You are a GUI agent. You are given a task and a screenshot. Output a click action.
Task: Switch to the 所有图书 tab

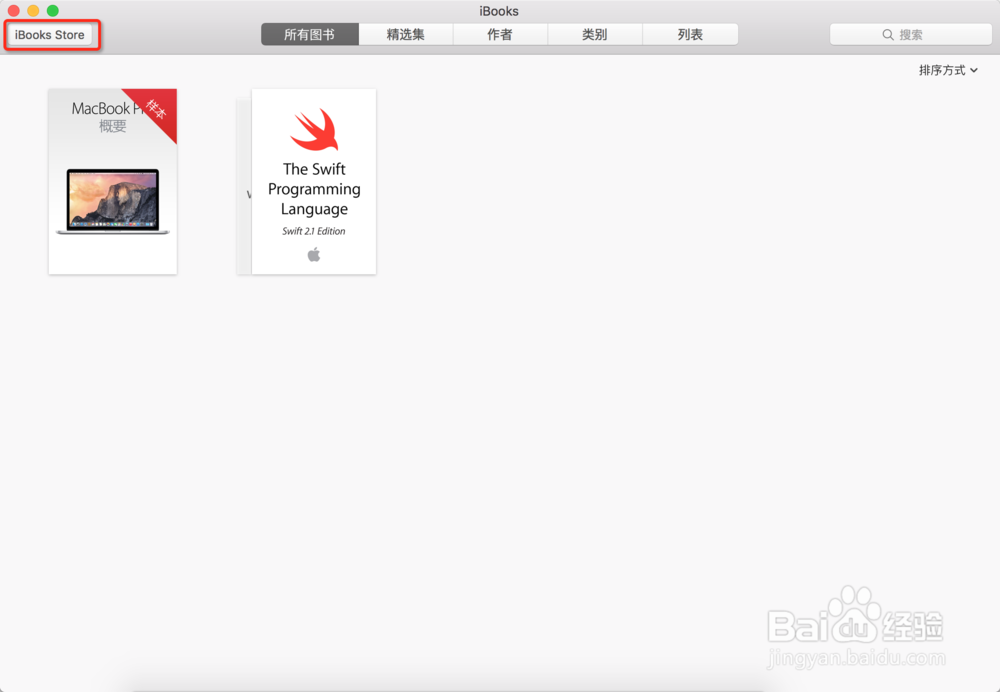point(310,34)
